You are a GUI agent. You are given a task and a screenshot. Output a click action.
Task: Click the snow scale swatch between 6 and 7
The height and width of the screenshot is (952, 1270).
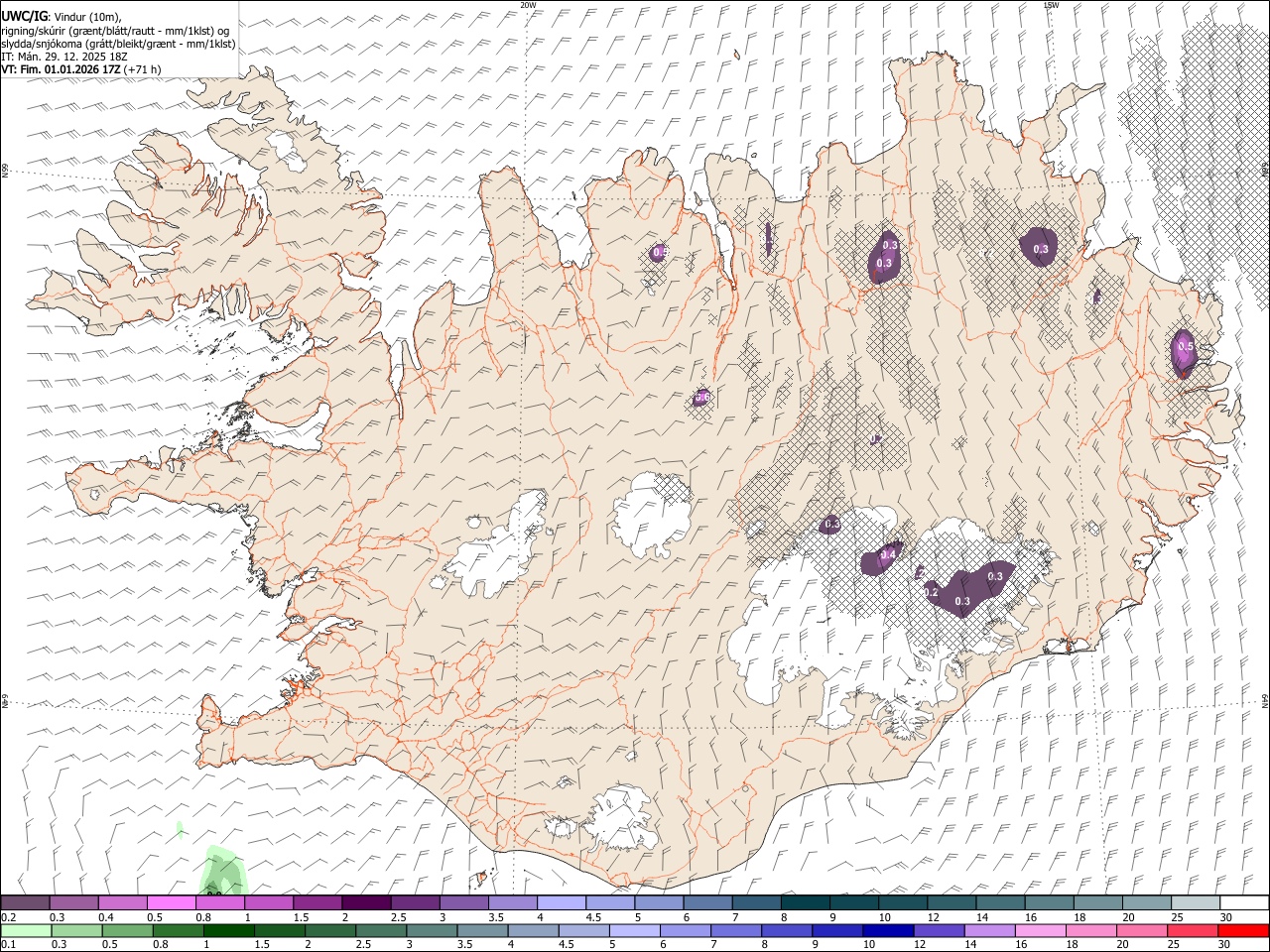click(708, 903)
